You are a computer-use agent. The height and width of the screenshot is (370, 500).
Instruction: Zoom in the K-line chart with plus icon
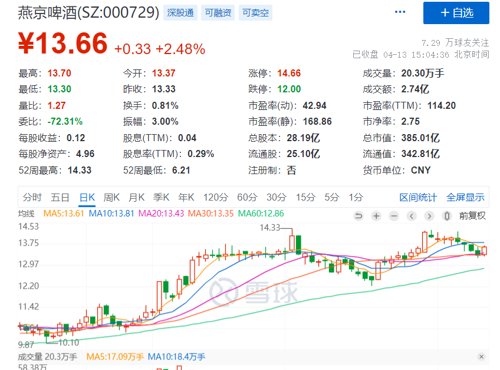pos(376,216)
